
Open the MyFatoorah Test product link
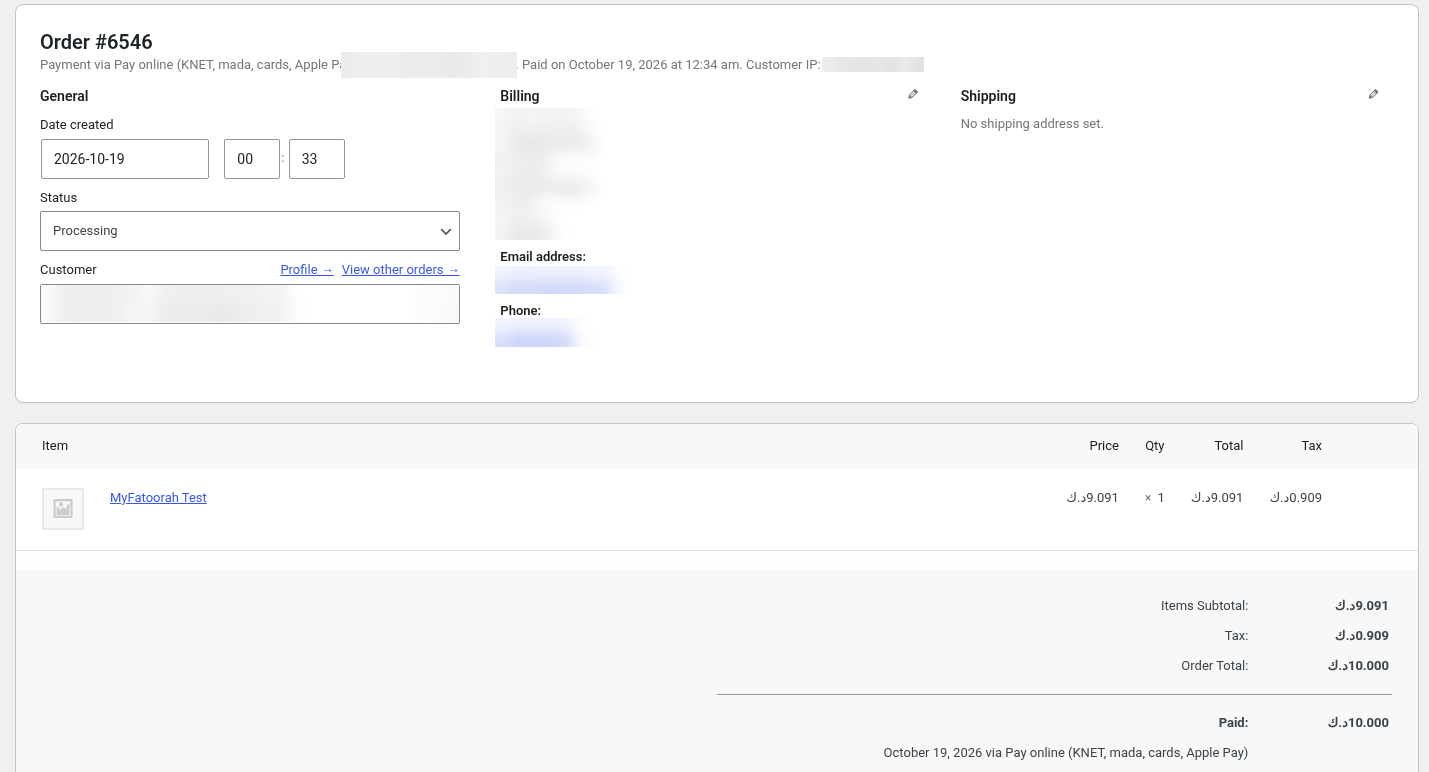pos(158,498)
